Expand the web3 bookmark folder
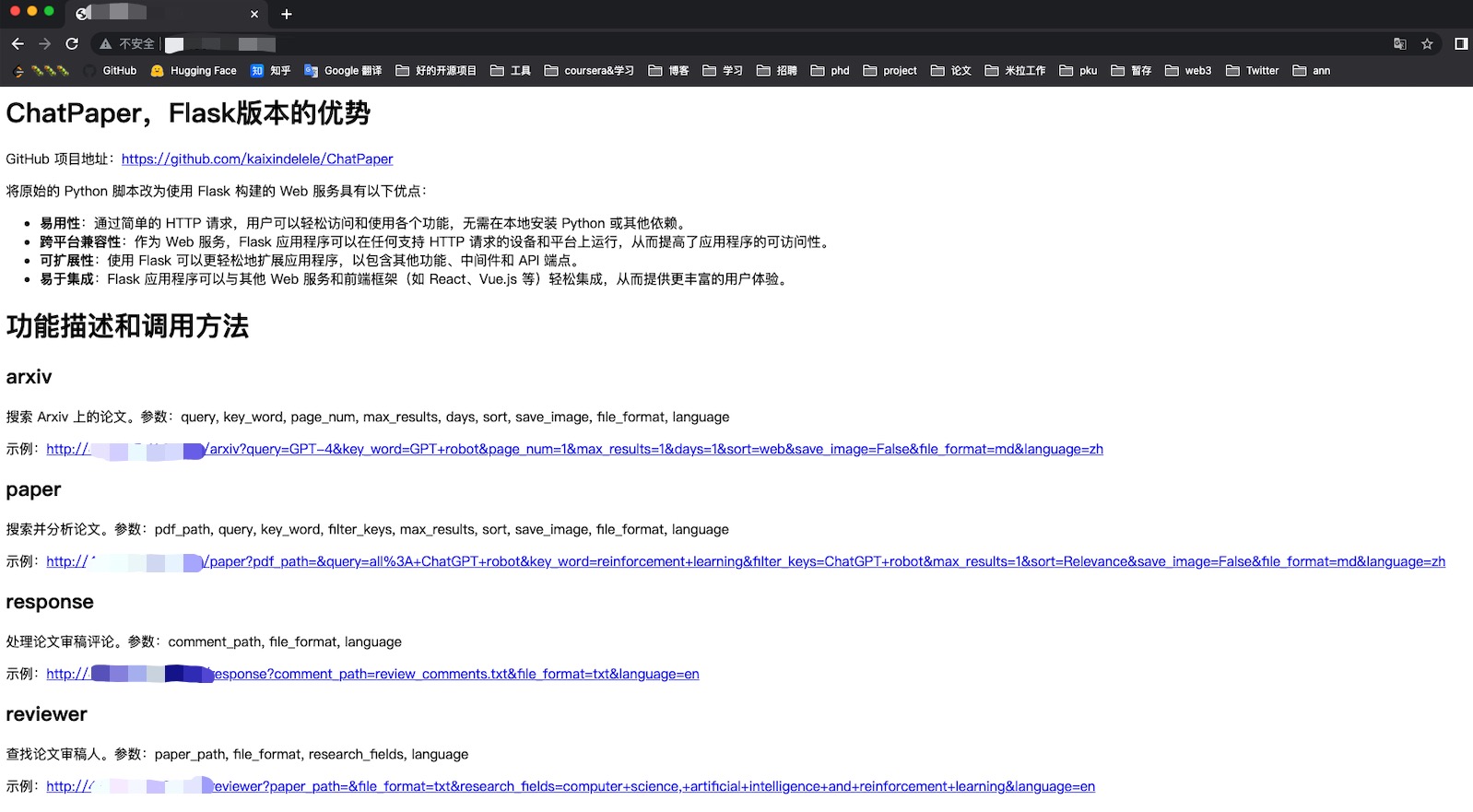Screen dimensions: 1473x812 [1188, 70]
